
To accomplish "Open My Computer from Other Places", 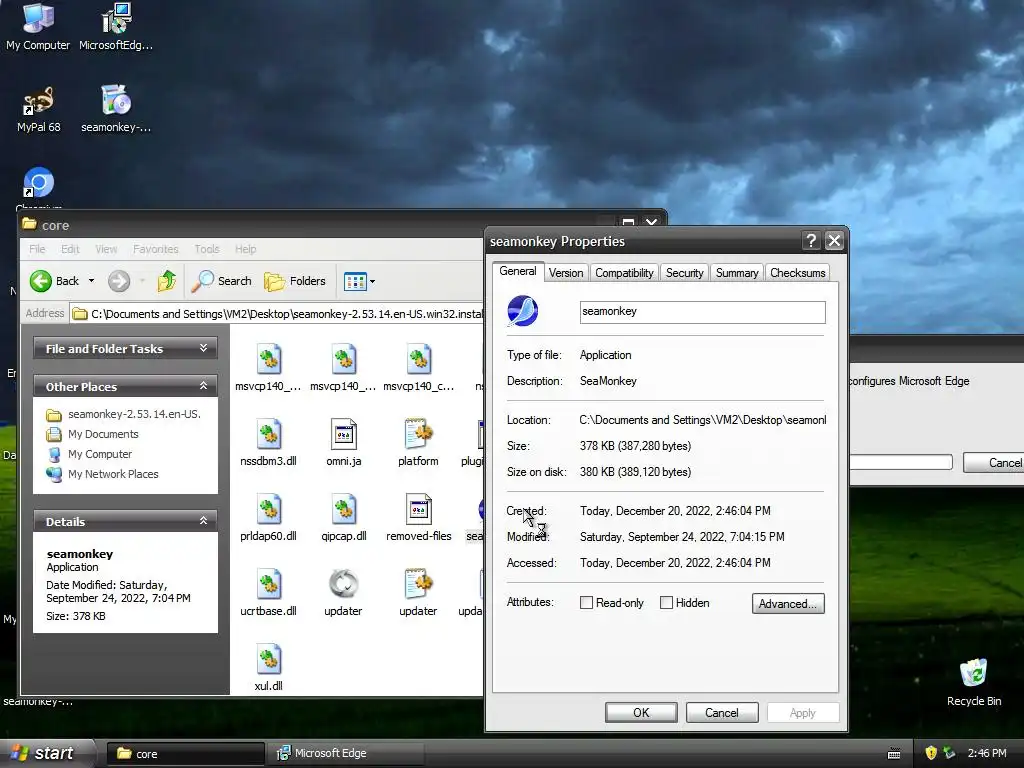I will 89,454.
